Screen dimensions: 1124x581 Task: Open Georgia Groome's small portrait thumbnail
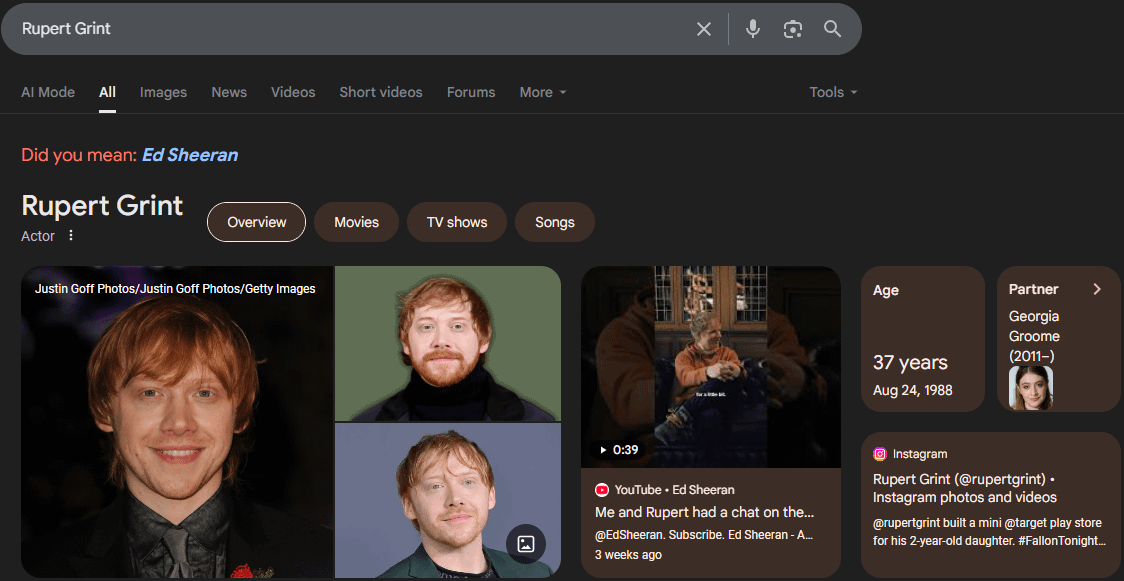coord(1031,388)
